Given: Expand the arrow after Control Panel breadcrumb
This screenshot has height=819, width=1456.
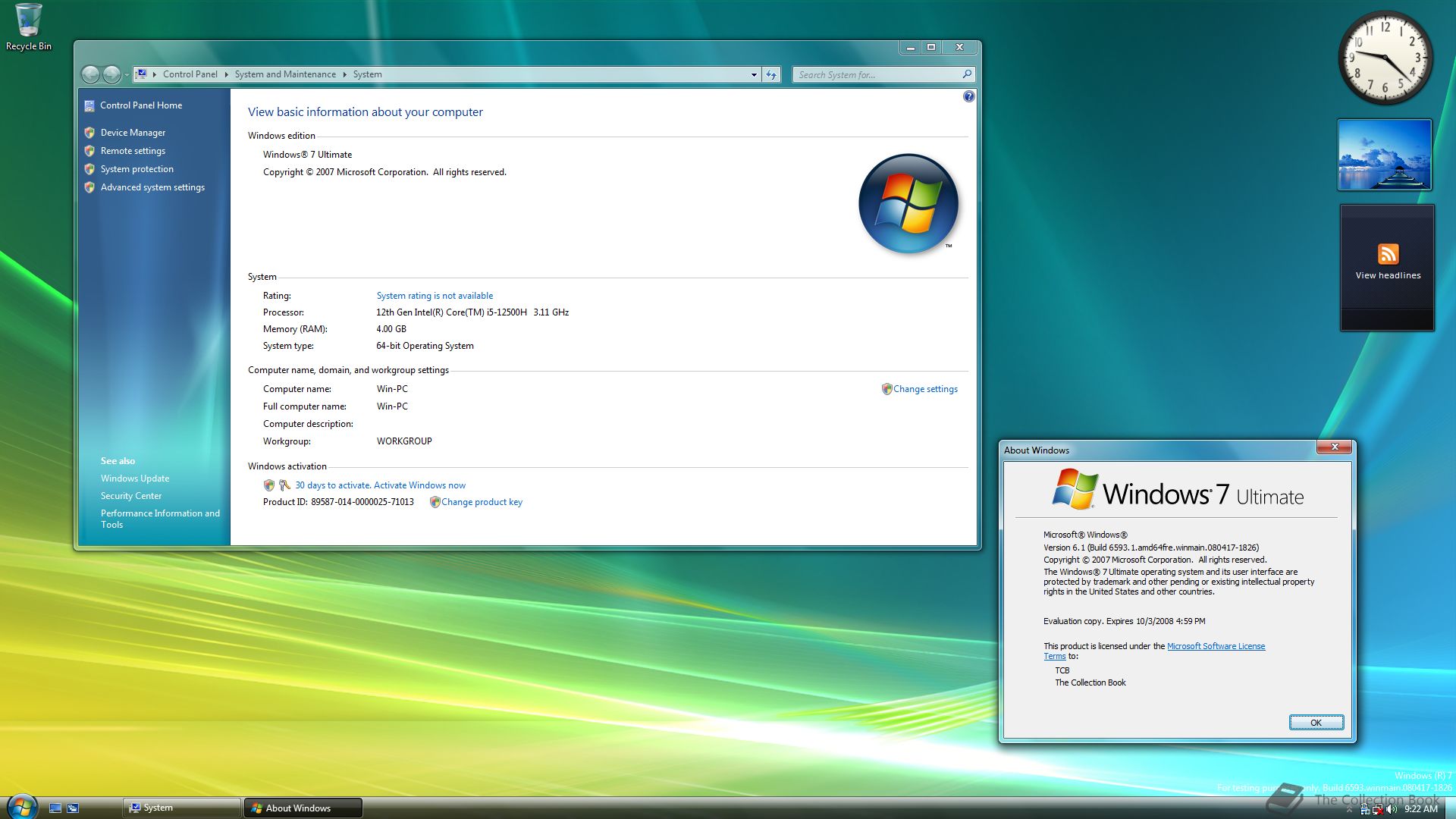Looking at the screenshot, I should [x=226, y=74].
